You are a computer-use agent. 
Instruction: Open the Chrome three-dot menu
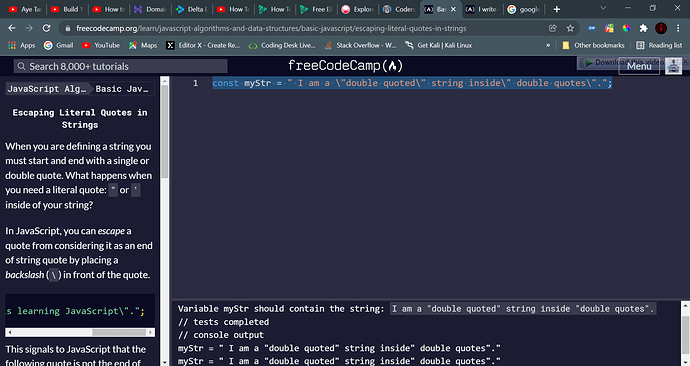678,28
